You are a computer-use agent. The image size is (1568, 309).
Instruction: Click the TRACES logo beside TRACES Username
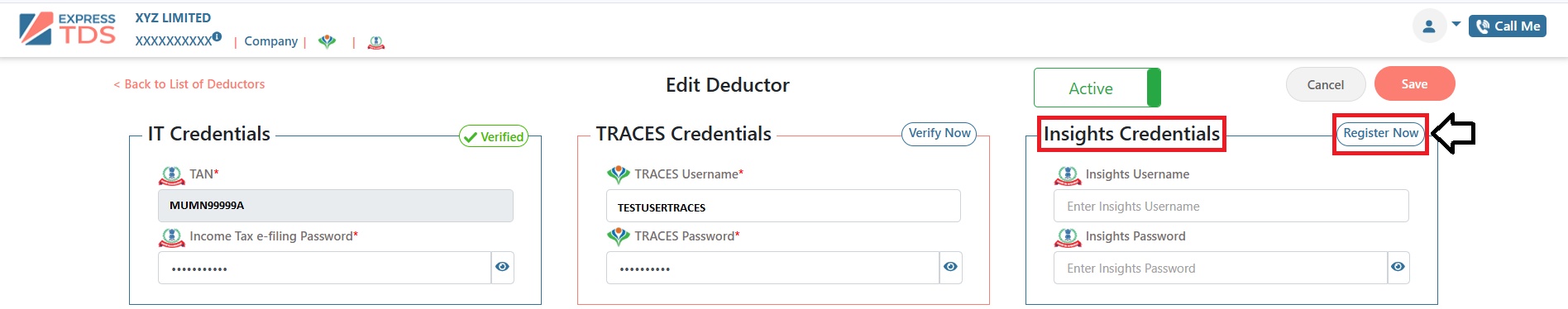tap(619, 174)
